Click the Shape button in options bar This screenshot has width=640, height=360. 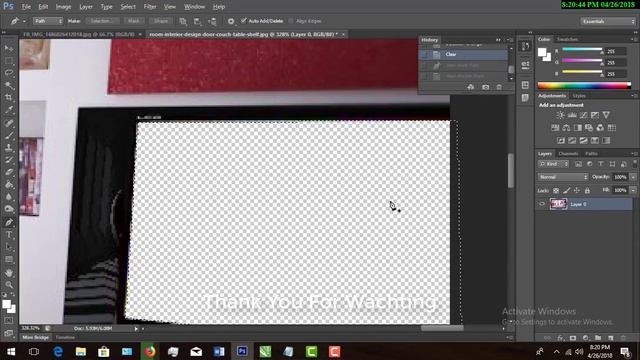tap(161, 21)
